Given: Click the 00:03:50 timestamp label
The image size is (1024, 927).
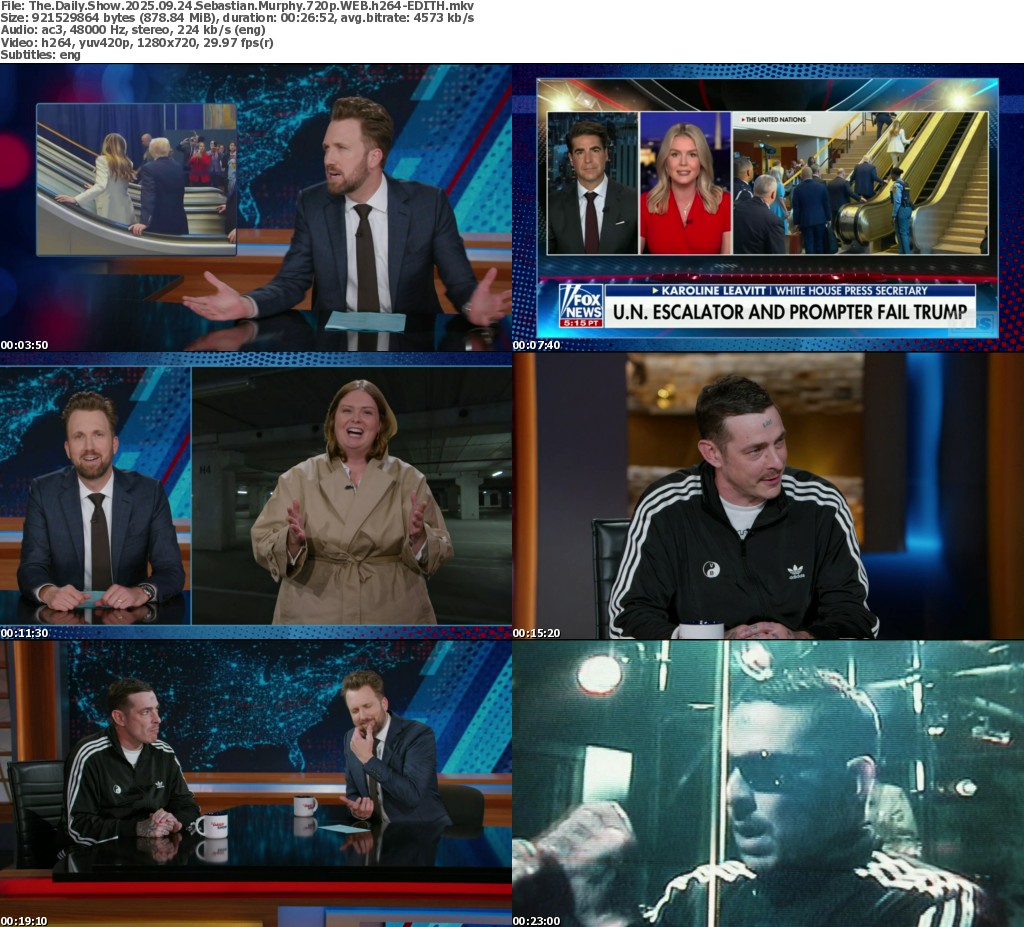Looking at the screenshot, I should pos(24,345).
